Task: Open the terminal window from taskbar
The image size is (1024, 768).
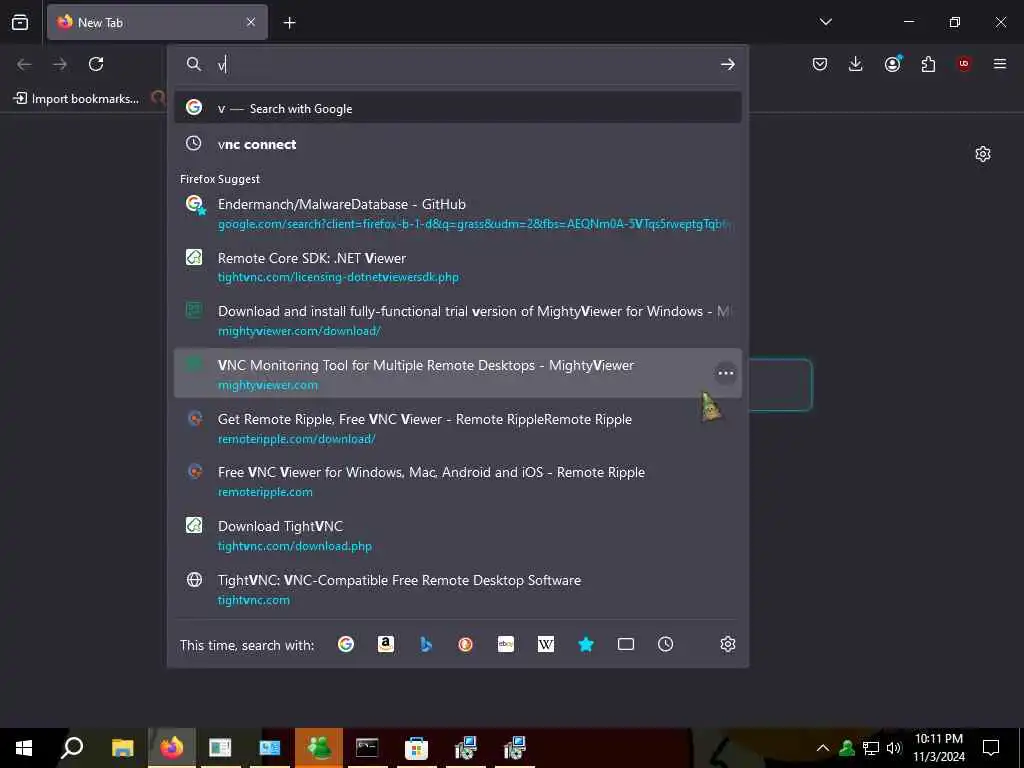Action: (x=367, y=748)
